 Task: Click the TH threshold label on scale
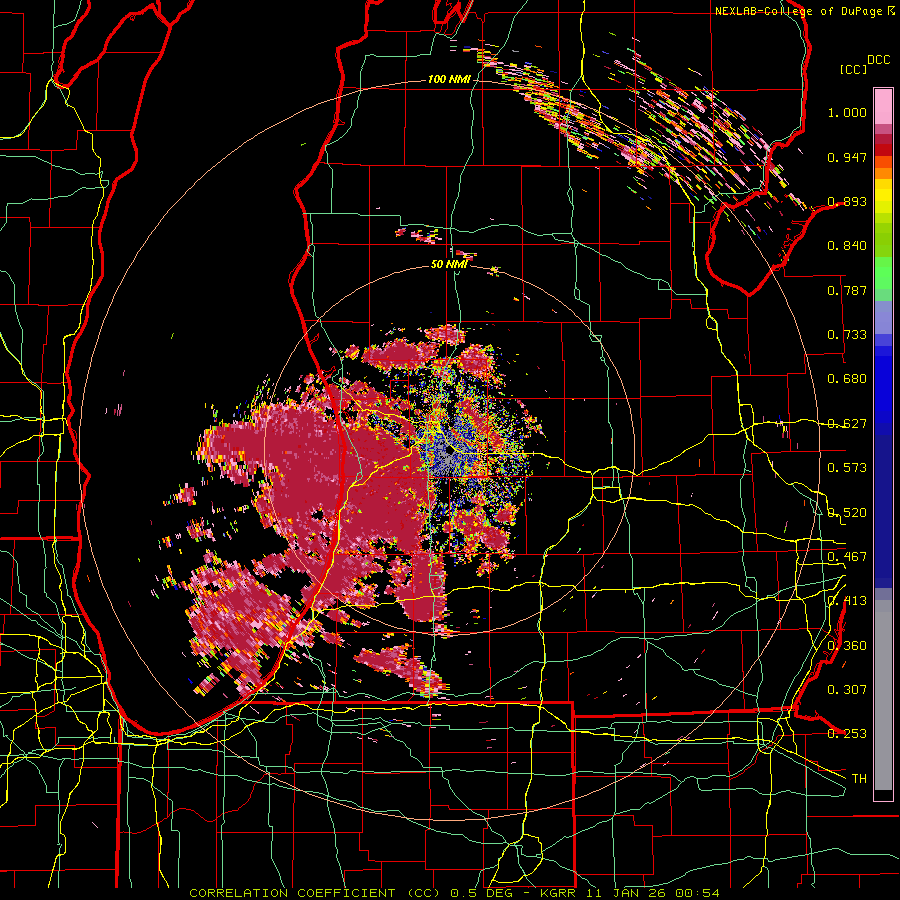click(859, 779)
